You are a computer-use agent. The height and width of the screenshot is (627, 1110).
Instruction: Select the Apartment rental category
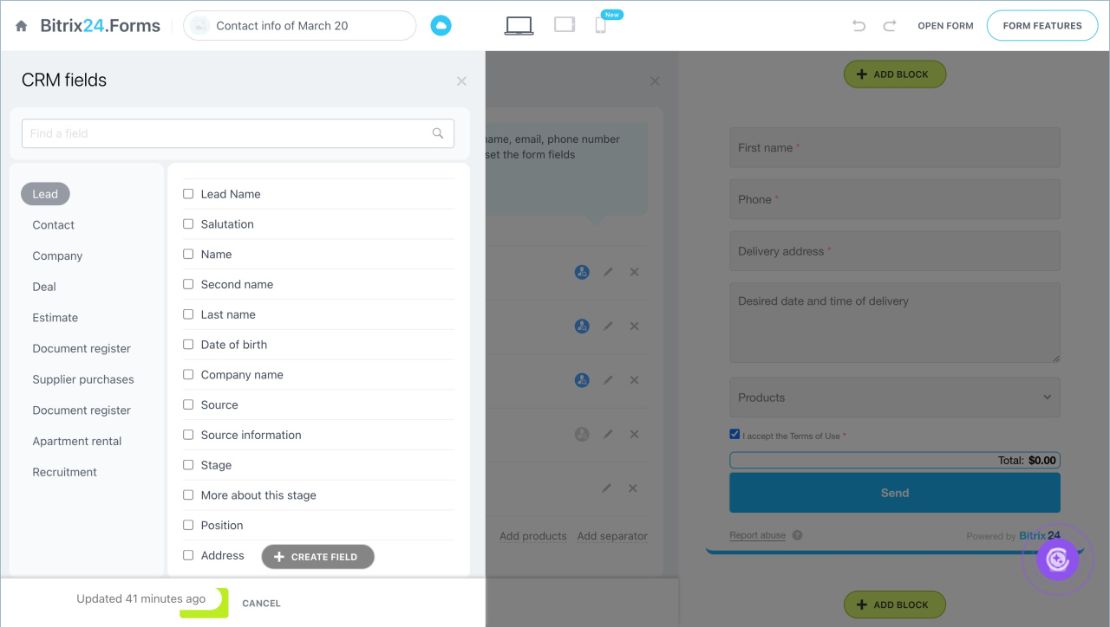coord(77,441)
